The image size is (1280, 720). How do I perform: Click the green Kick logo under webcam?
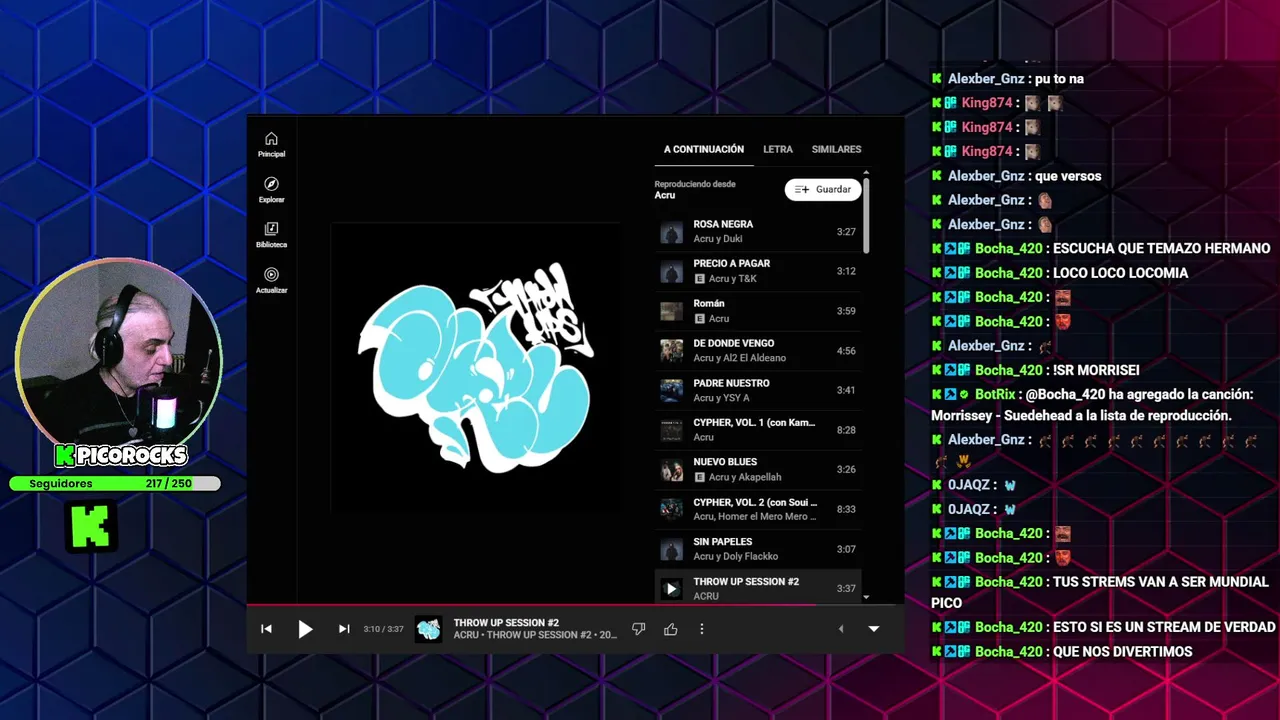coord(91,527)
